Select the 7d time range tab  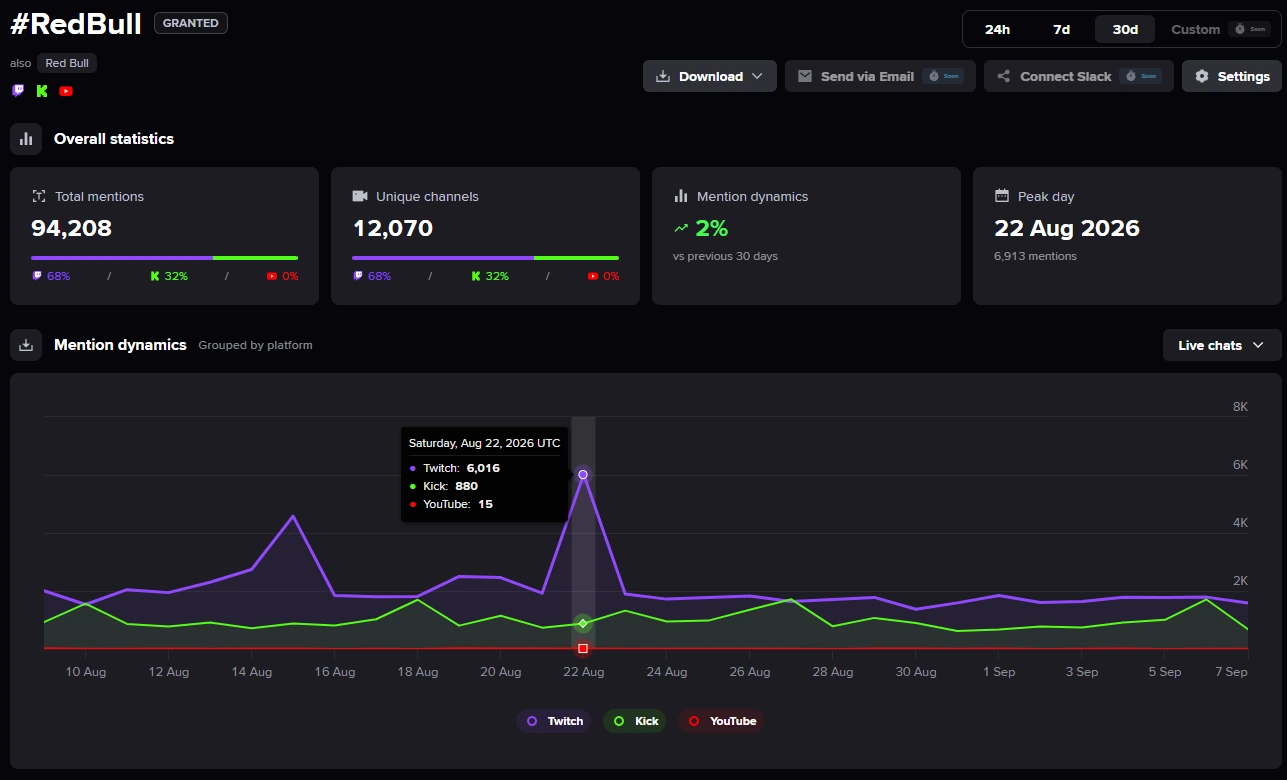tap(1061, 29)
